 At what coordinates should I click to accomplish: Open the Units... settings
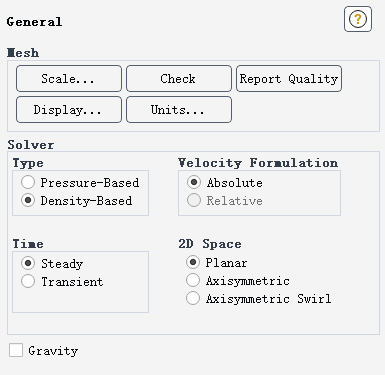coord(179,110)
